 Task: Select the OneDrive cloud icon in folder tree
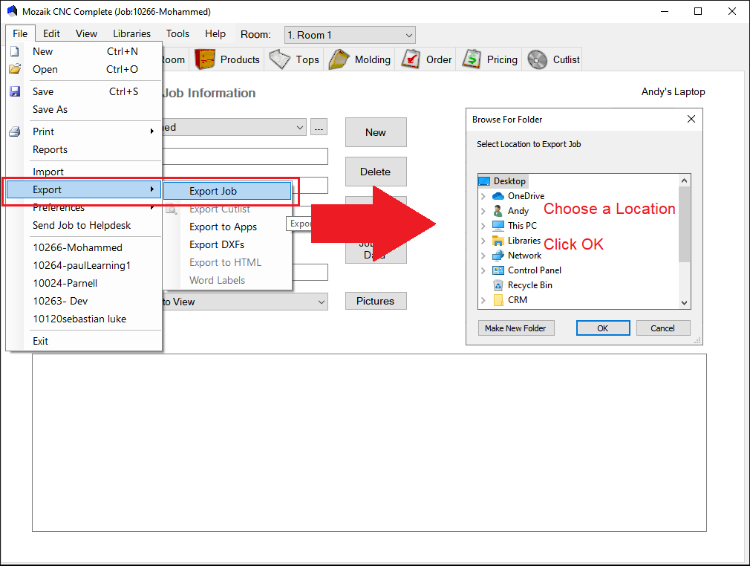tap(498, 196)
